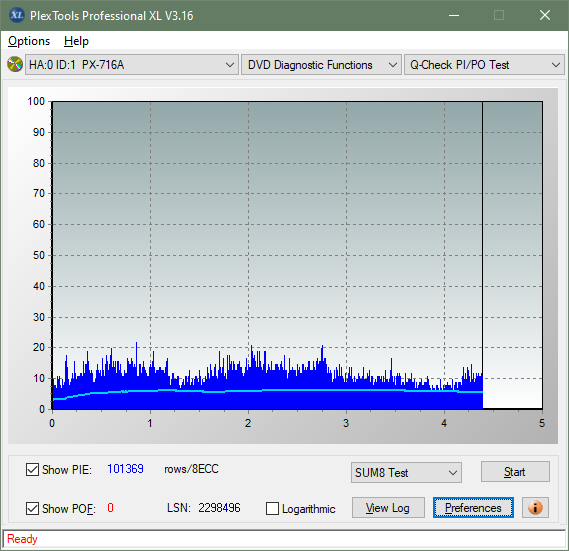Open the Preferences button
Screen dimensions: 569x551
(473, 507)
